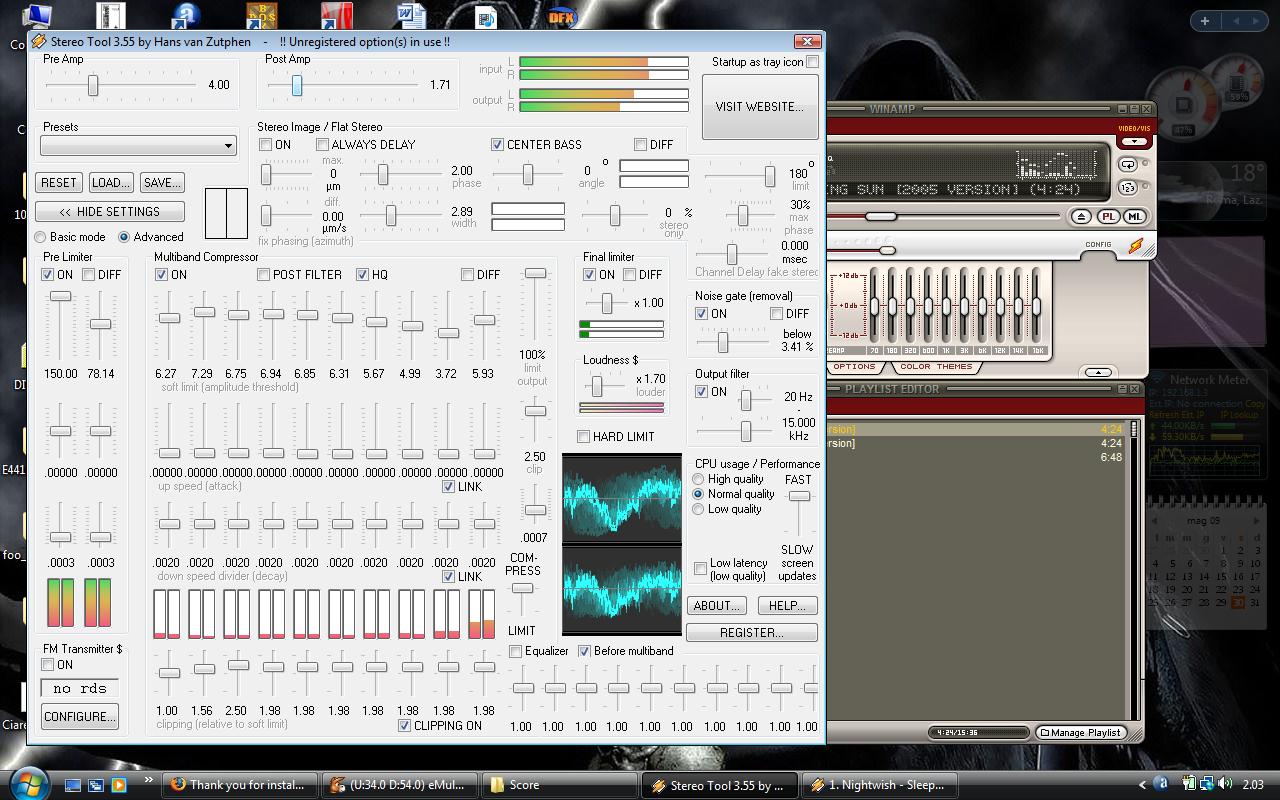Click the RESET button
This screenshot has width=1280, height=800.
click(59, 183)
